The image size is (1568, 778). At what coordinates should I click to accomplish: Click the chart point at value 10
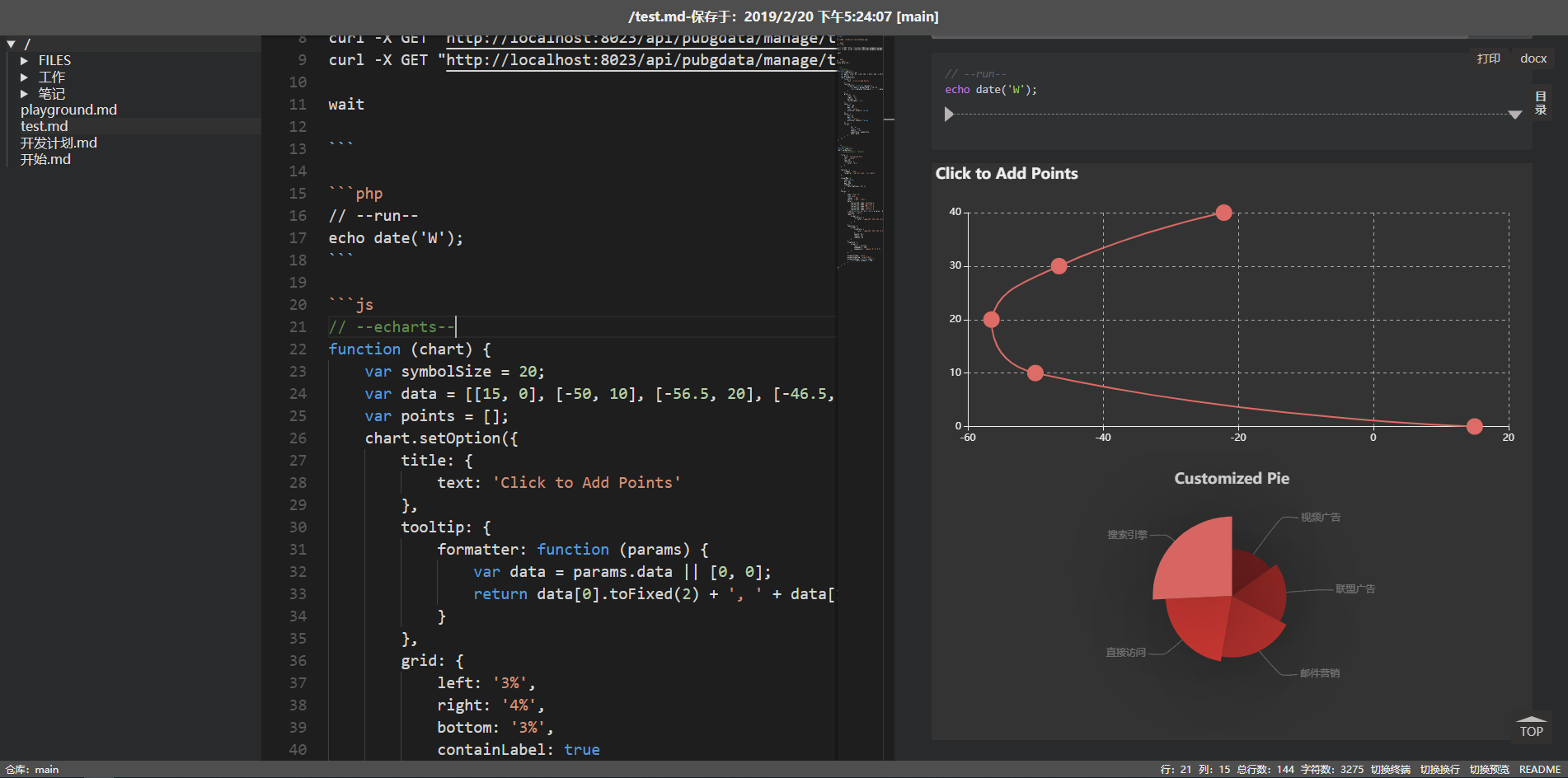pyautogui.click(x=1035, y=373)
